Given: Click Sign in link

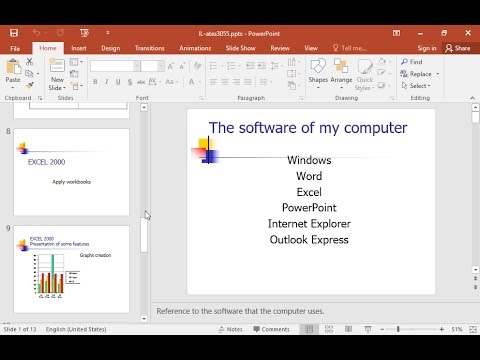Looking at the screenshot, I should point(427,48).
